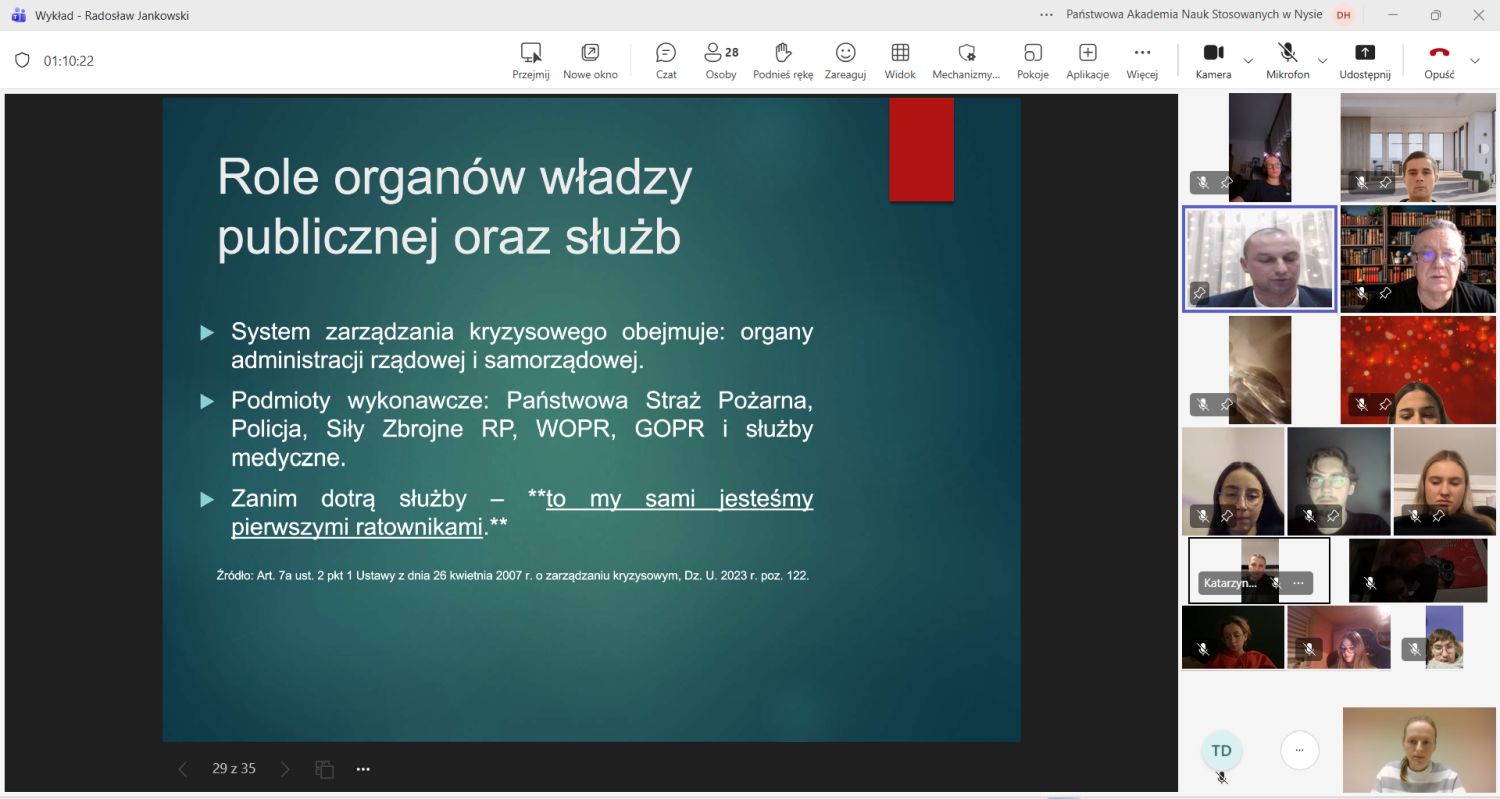The width and height of the screenshot is (1500, 799).
Task: Go to the next slide arrow
Action: tap(285, 769)
